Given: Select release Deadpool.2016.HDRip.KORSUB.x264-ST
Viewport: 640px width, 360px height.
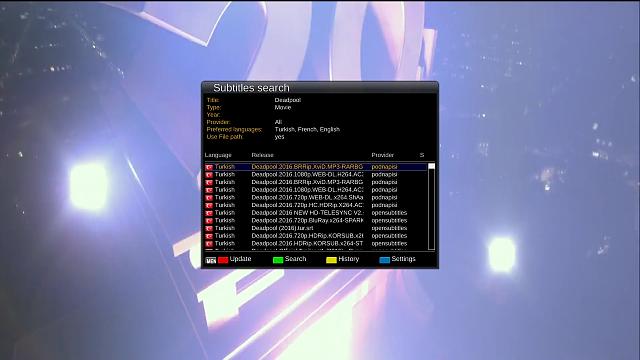Looking at the screenshot, I should [307, 244].
